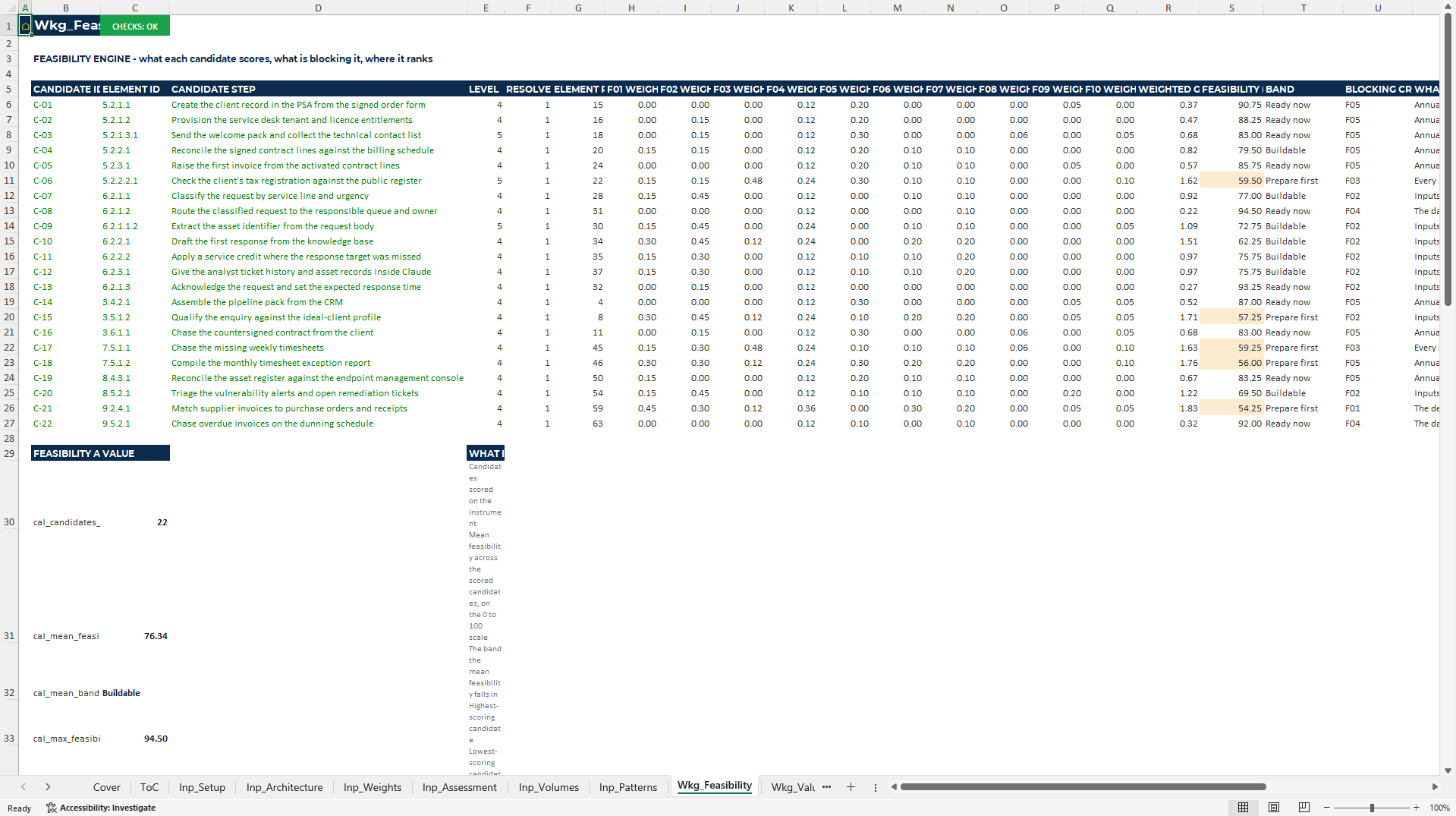Switch to Page Break Preview
This screenshot has height=816, width=1456.
[x=1304, y=808]
